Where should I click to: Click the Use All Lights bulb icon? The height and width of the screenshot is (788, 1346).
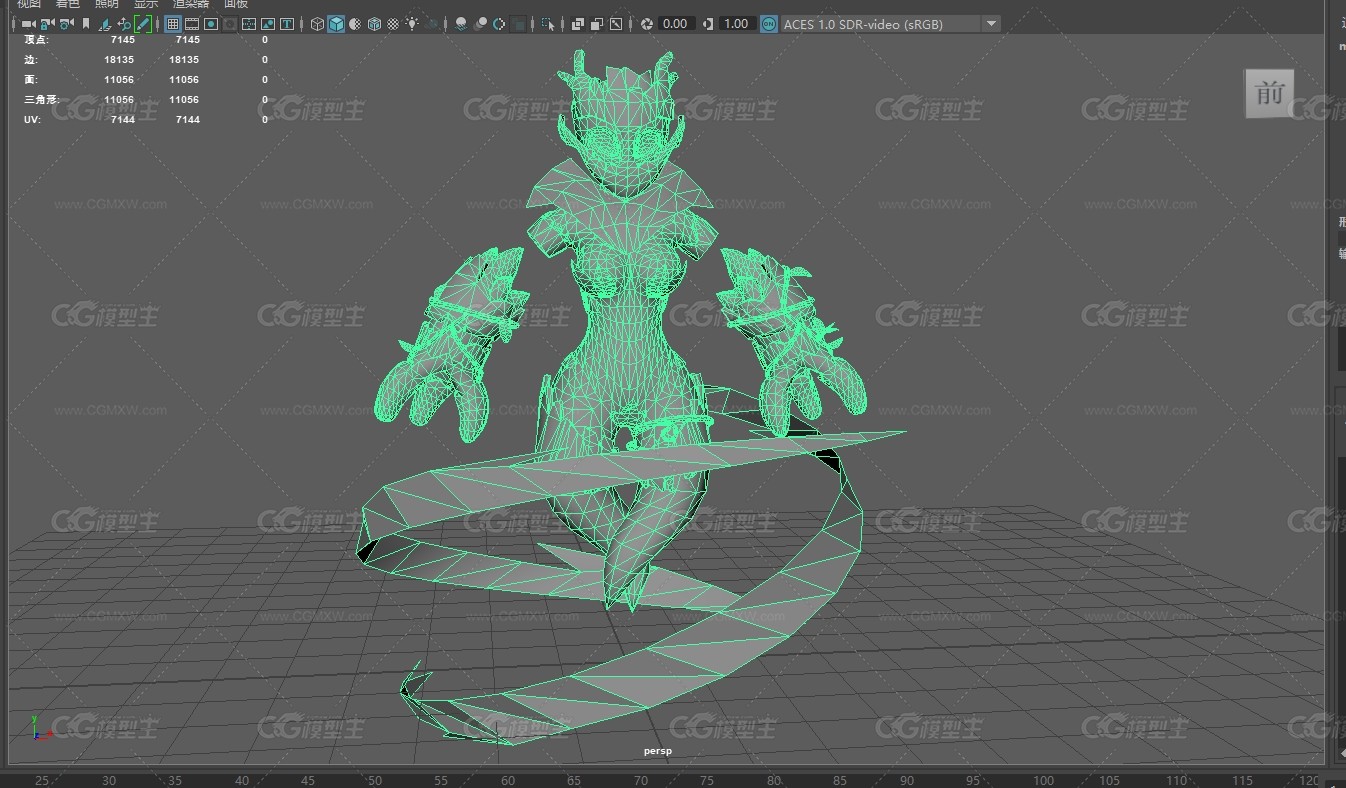pyautogui.click(x=412, y=23)
